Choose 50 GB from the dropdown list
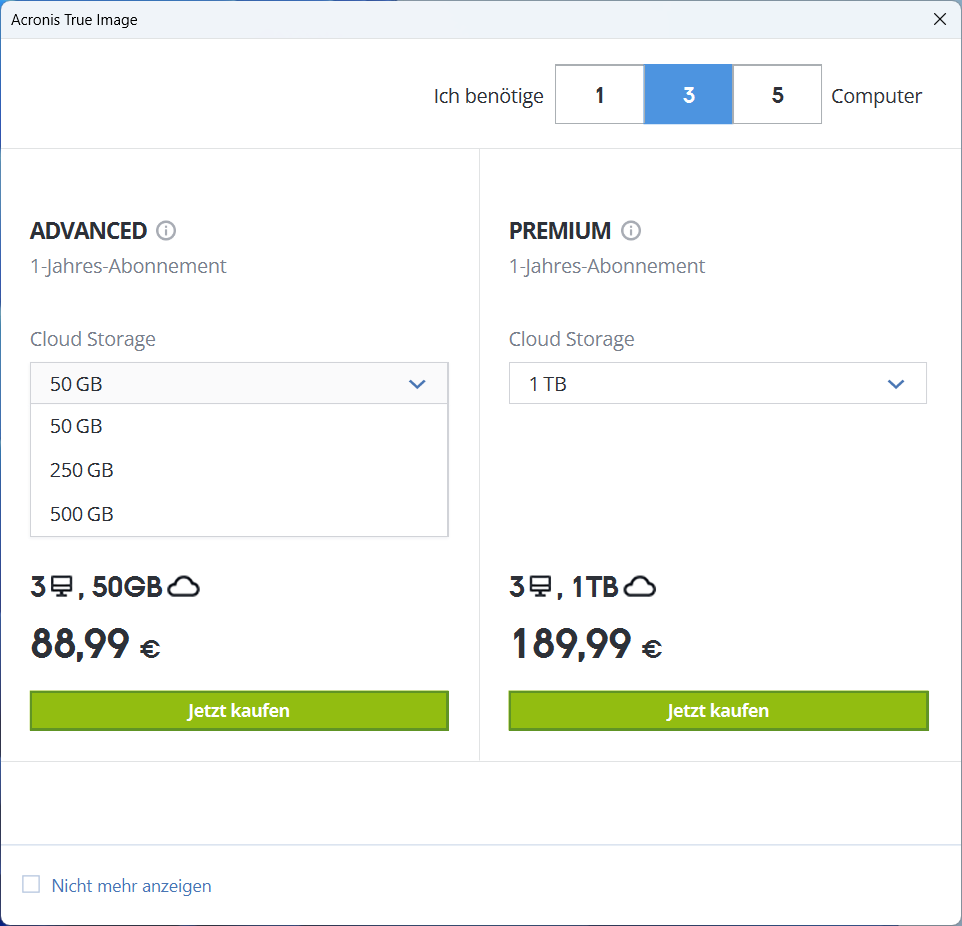Screen dimensions: 962x926 239,426
